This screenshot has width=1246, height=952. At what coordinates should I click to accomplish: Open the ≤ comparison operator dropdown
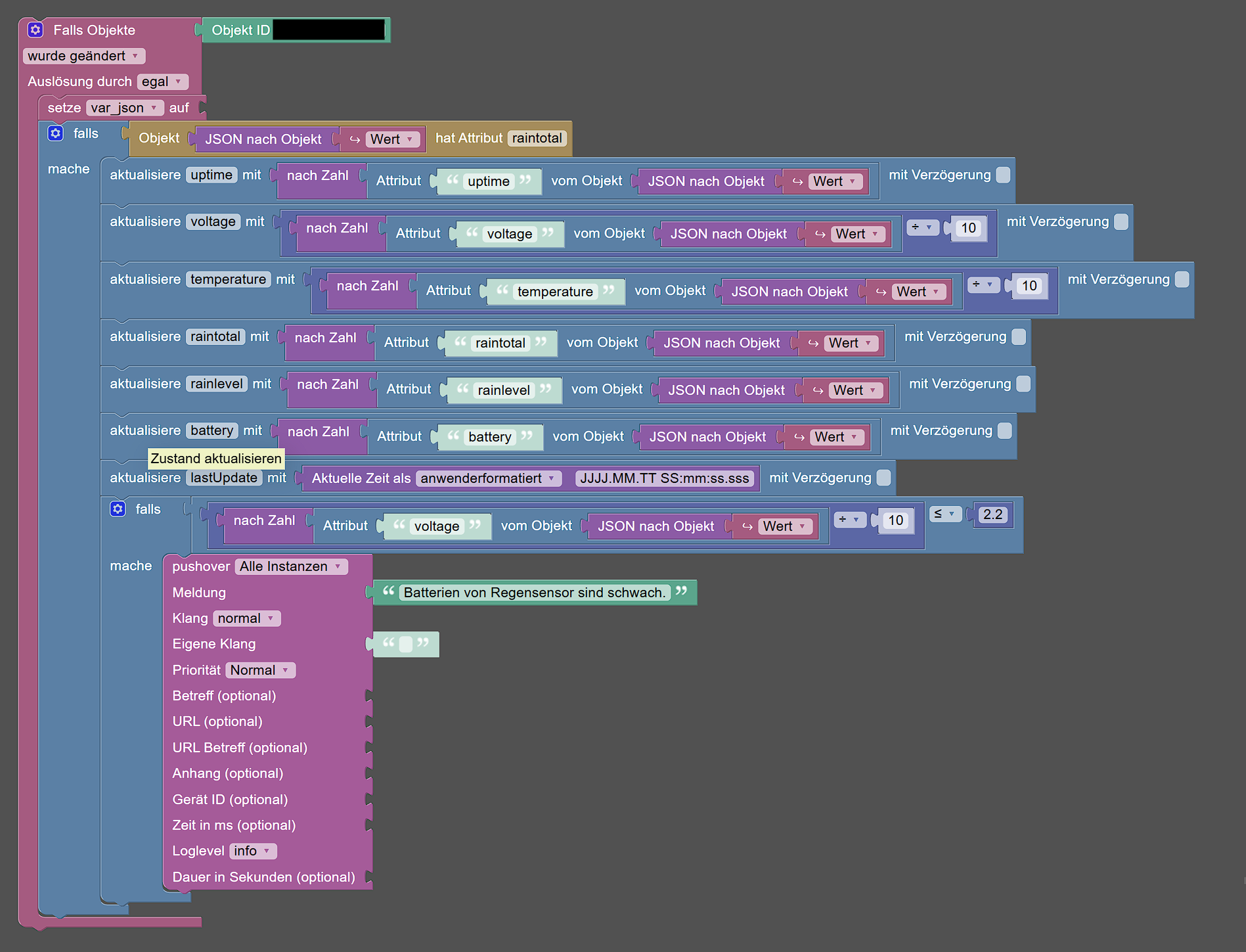(945, 514)
